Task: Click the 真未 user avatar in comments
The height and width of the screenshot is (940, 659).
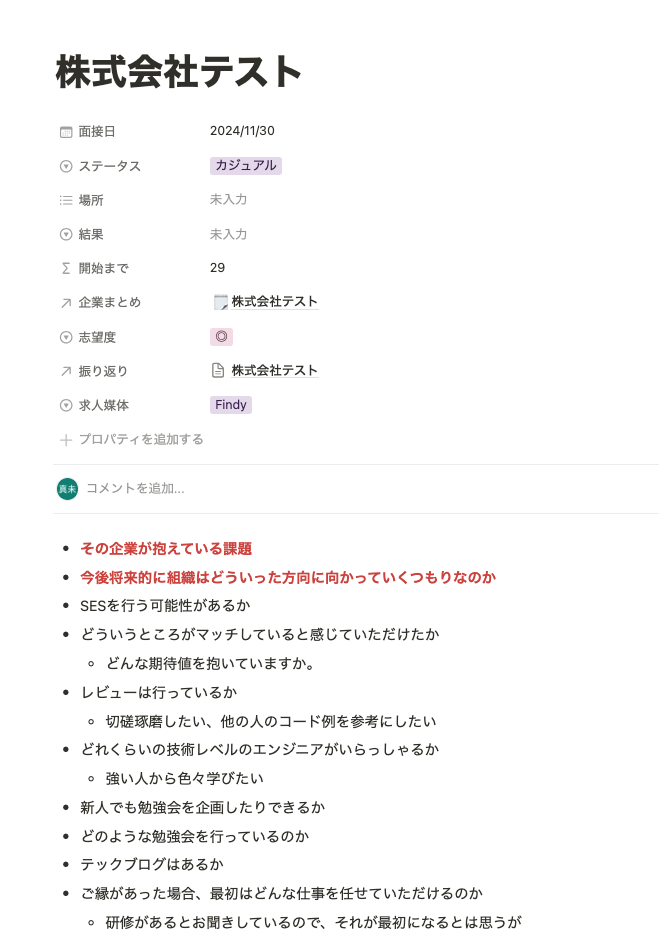Action: tap(65, 489)
